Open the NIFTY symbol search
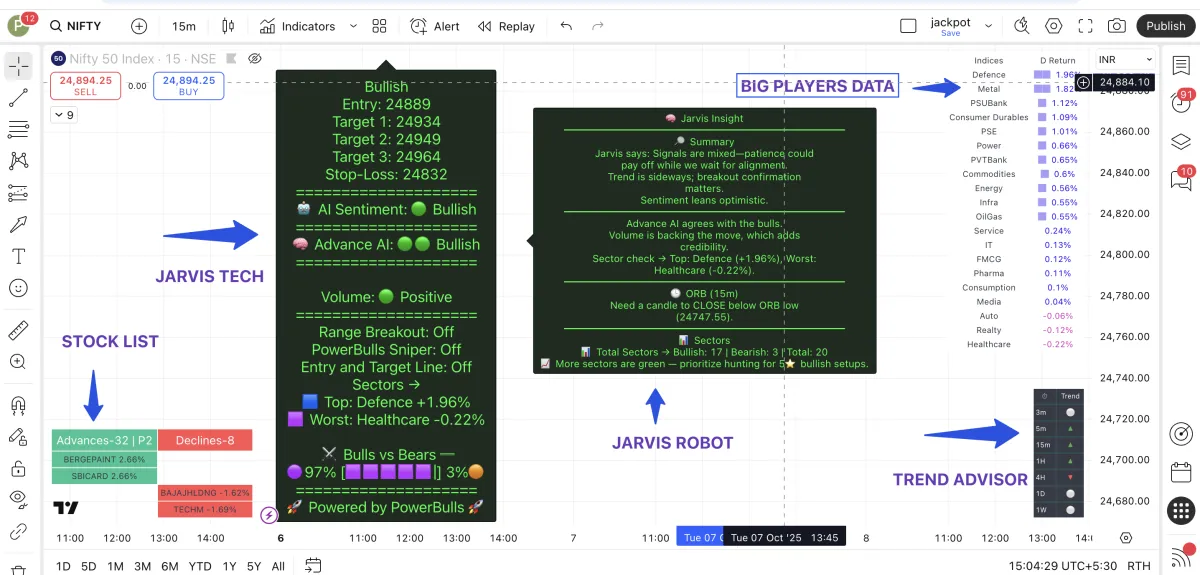Viewport: 1200px width, 575px height. click(76, 26)
